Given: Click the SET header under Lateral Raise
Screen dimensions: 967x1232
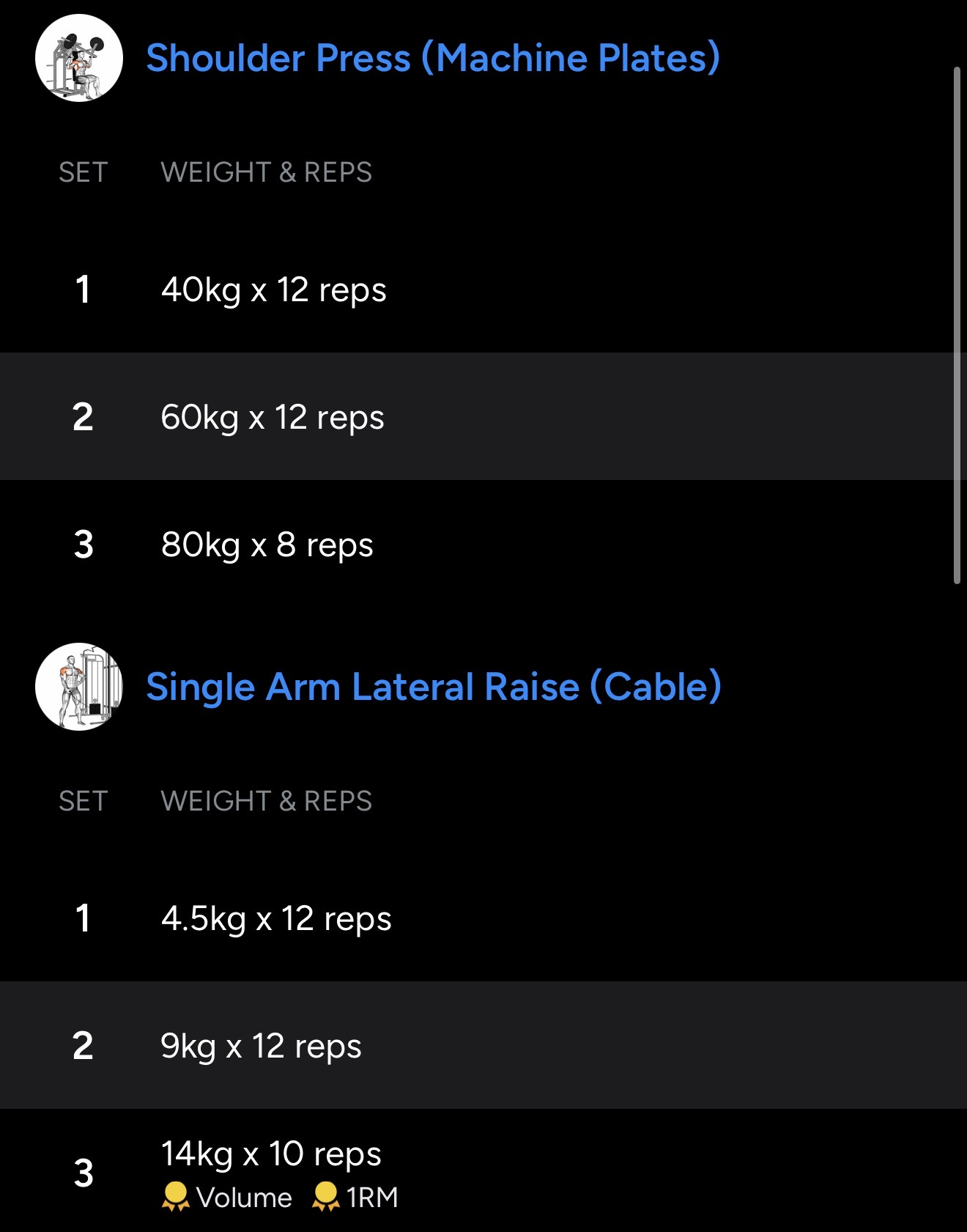Looking at the screenshot, I should pyautogui.click(x=84, y=801).
